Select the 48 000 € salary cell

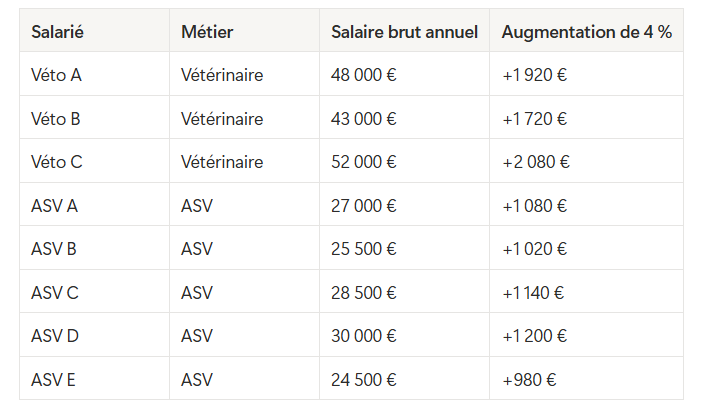click(x=404, y=74)
